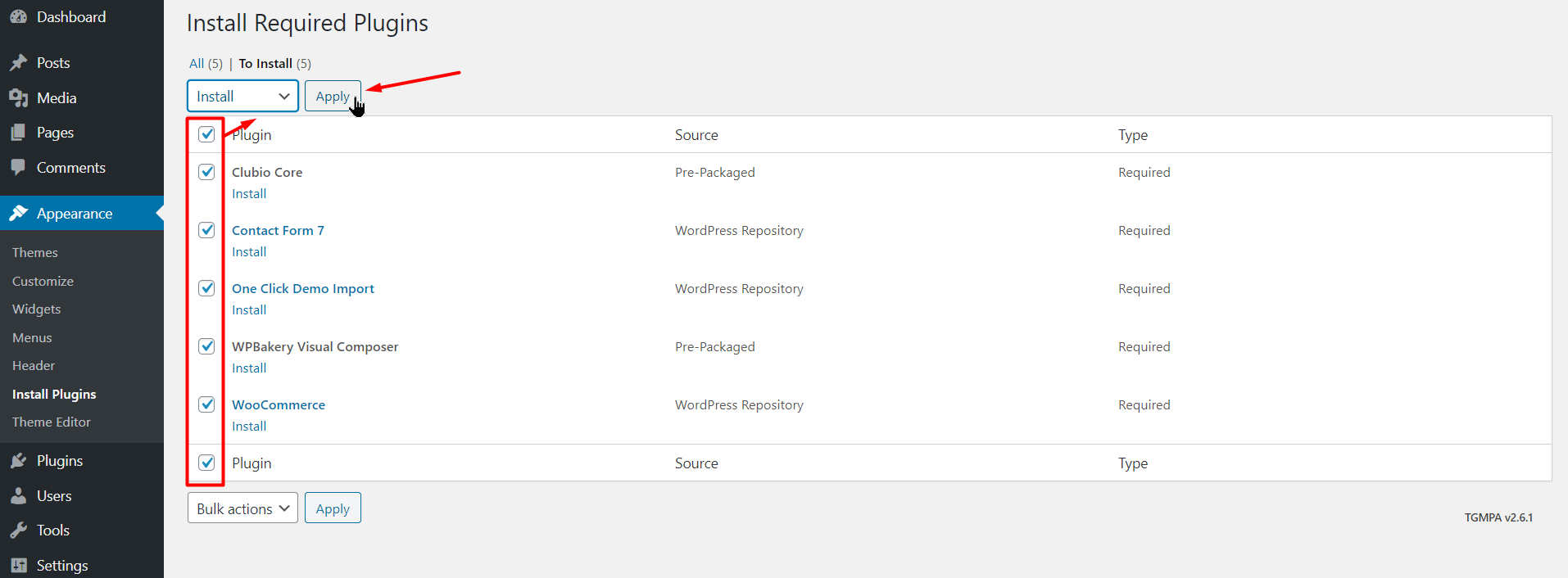Screen dimensions: 1568x578
Task: Uncheck the Contact Form 7 checkbox
Action: tap(206, 230)
